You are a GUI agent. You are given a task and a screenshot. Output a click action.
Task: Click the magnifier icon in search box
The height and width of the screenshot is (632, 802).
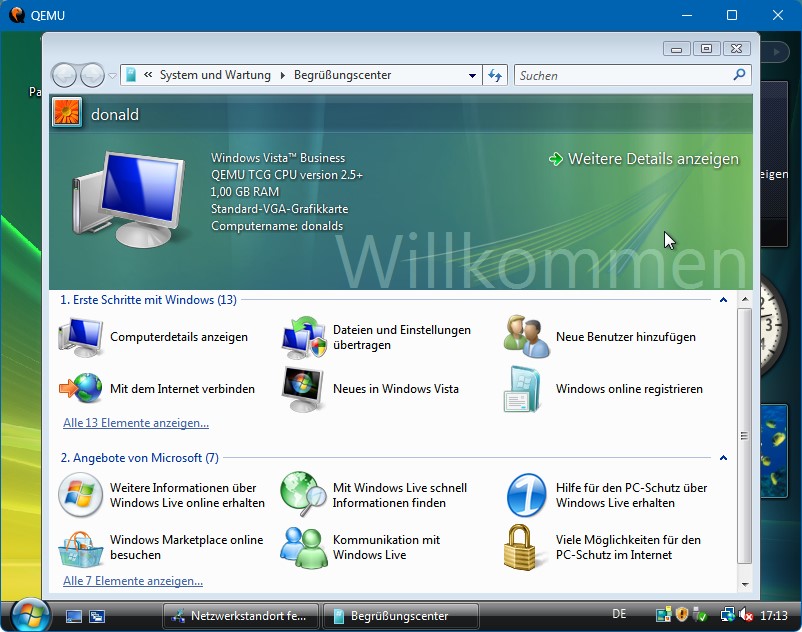[739, 75]
